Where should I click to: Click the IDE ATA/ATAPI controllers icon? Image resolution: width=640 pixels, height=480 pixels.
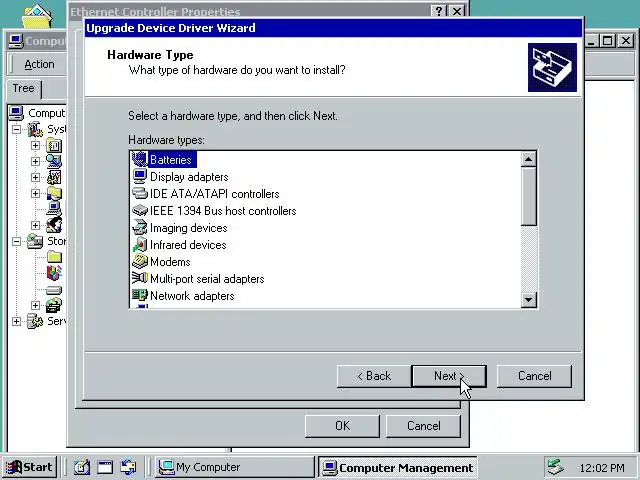pos(140,193)
